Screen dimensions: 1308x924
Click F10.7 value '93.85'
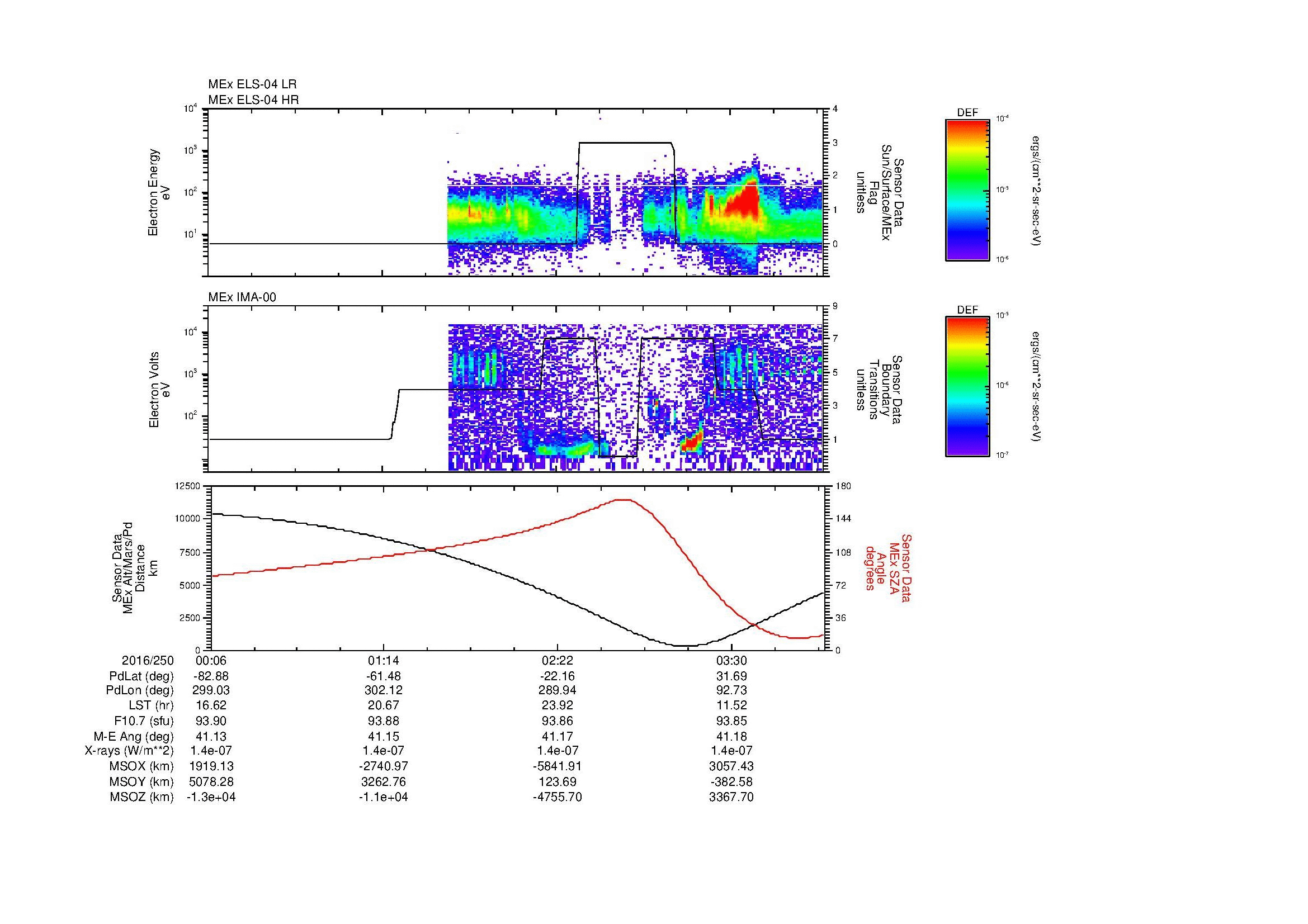[731, 721]
